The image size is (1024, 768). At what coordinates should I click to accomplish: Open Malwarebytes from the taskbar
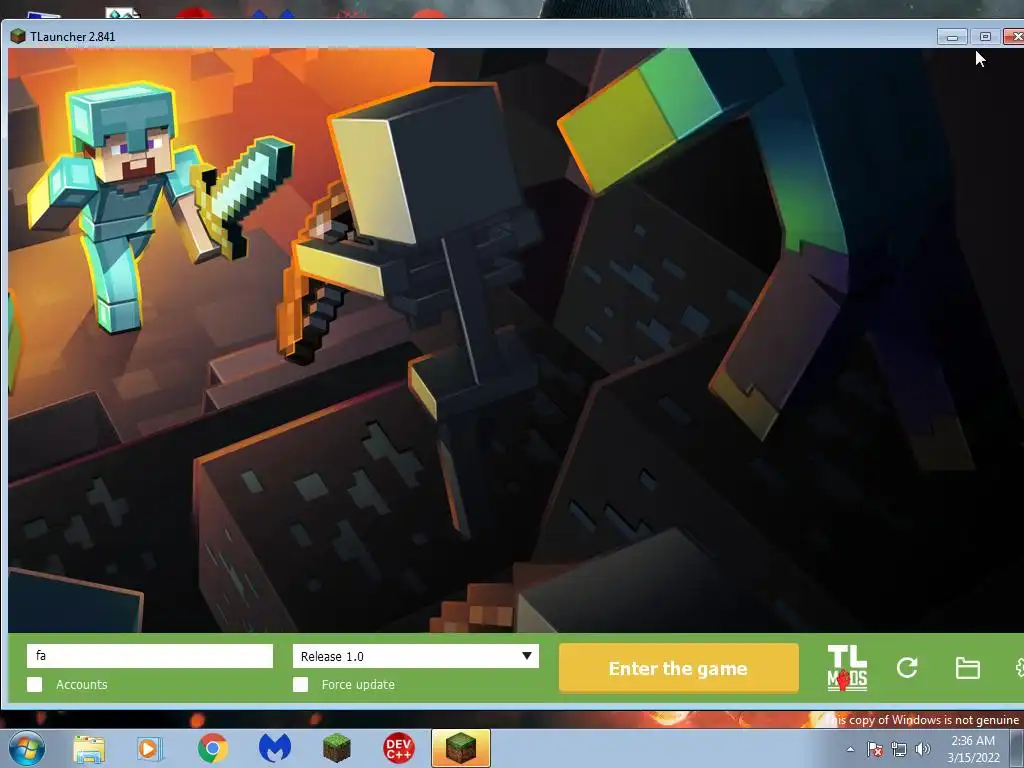click(x=275, y=748)
